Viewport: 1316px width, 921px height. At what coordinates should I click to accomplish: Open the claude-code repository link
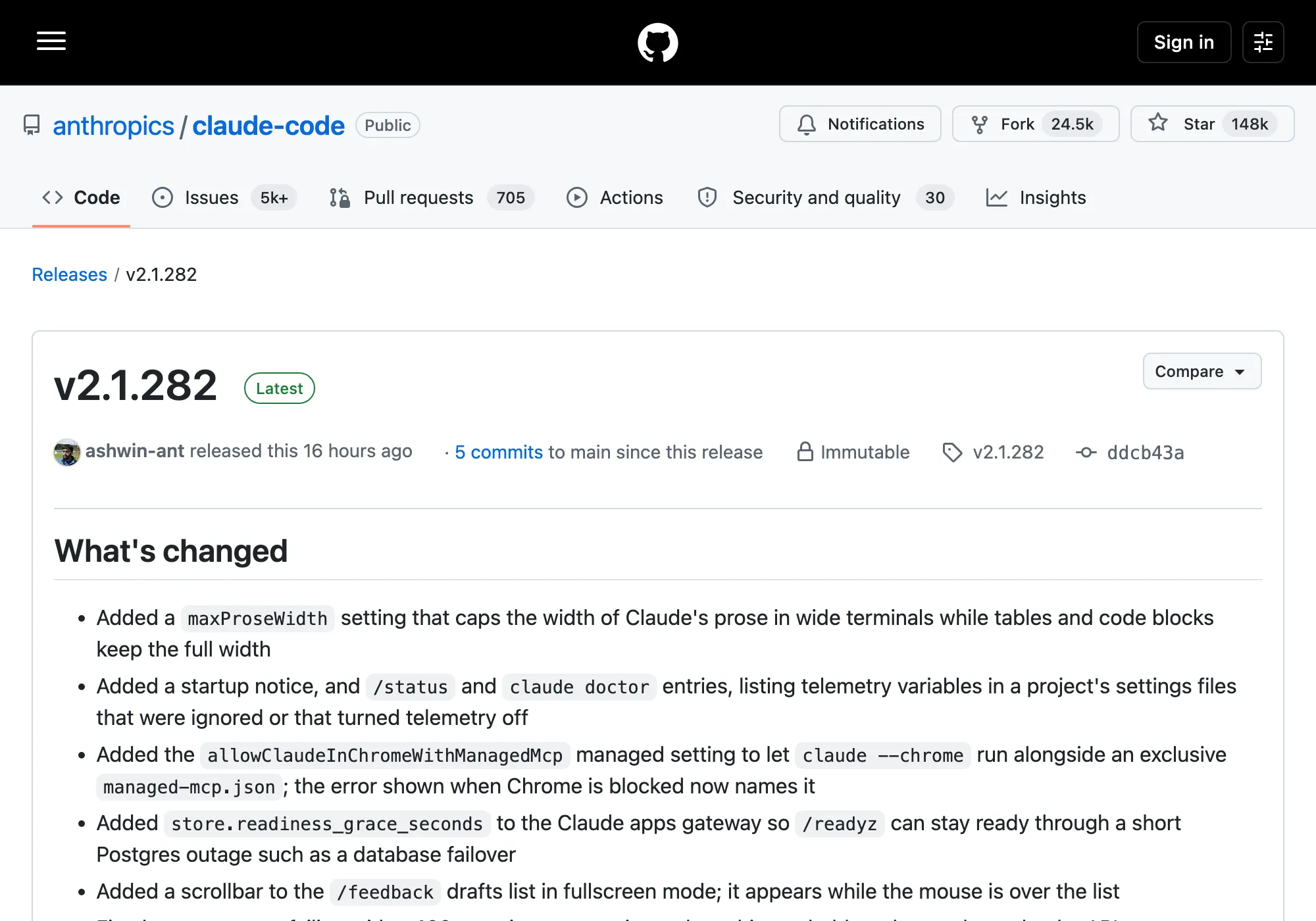point(268,125)
